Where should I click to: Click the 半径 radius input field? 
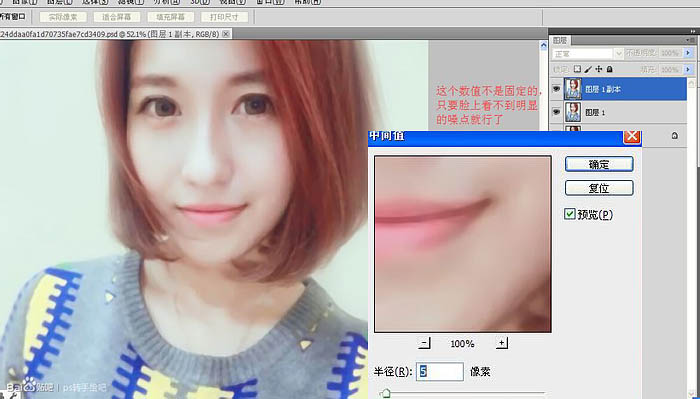click(x=440, y=371)
